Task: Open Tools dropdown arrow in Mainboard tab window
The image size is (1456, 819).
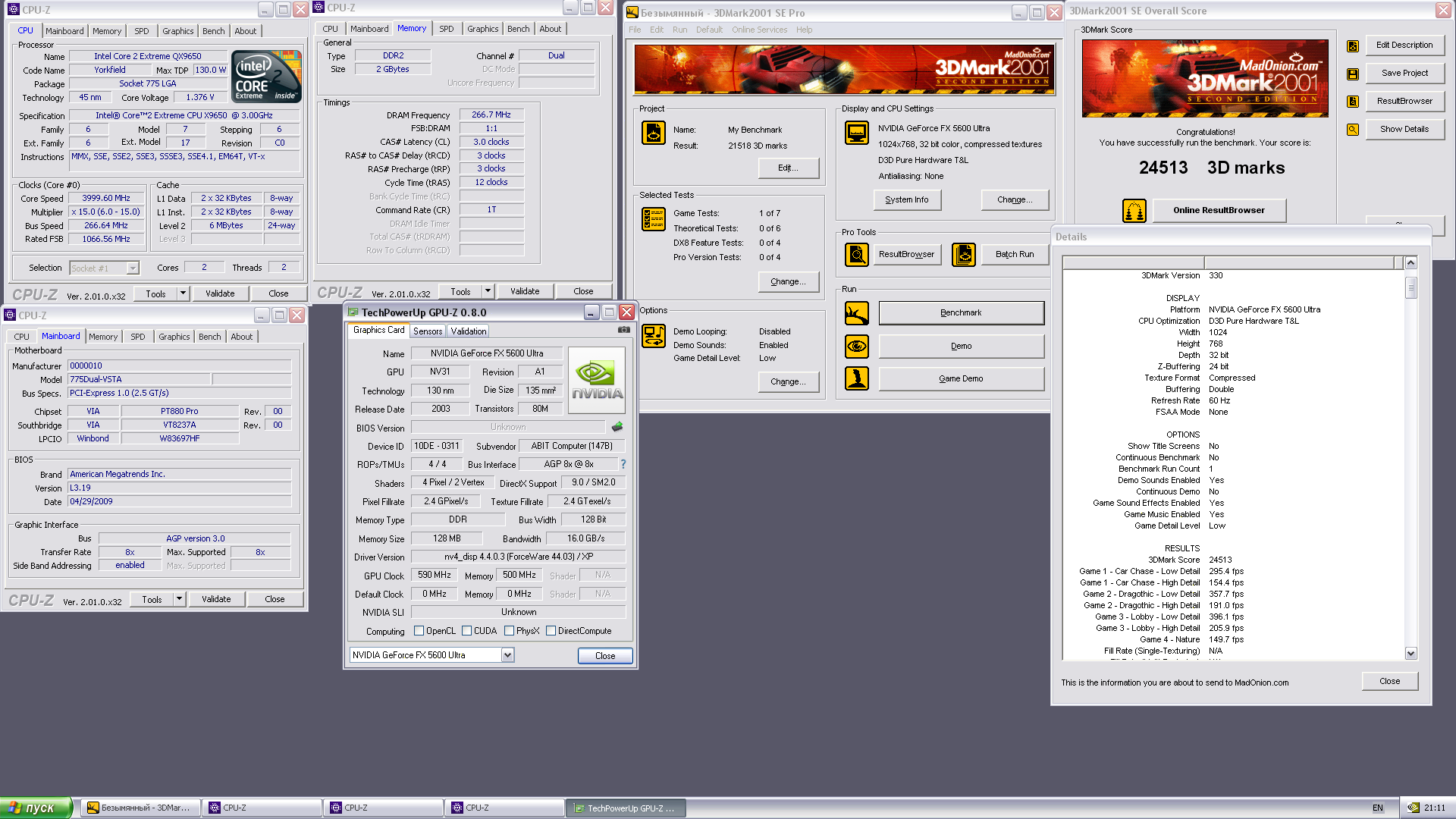Action: click(x=179, y=599)
